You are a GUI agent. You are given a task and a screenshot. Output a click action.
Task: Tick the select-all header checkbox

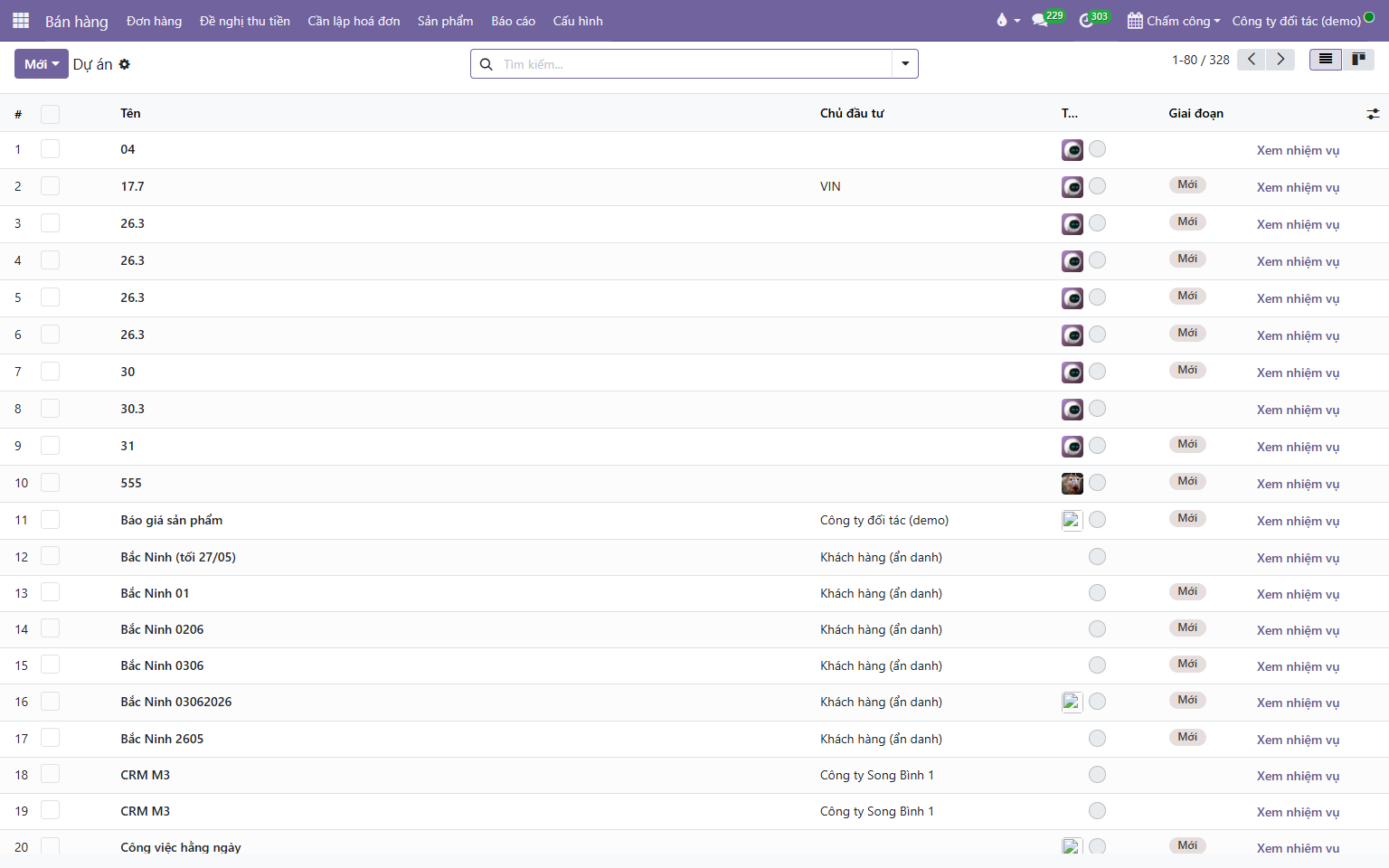tap(50, 114)
